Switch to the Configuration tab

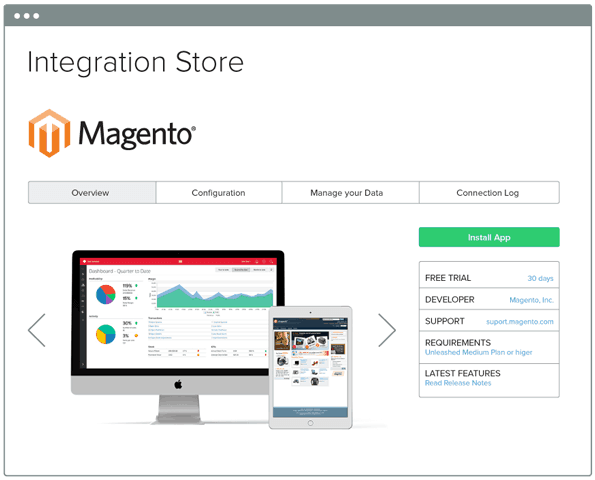[x=219, y=192]
